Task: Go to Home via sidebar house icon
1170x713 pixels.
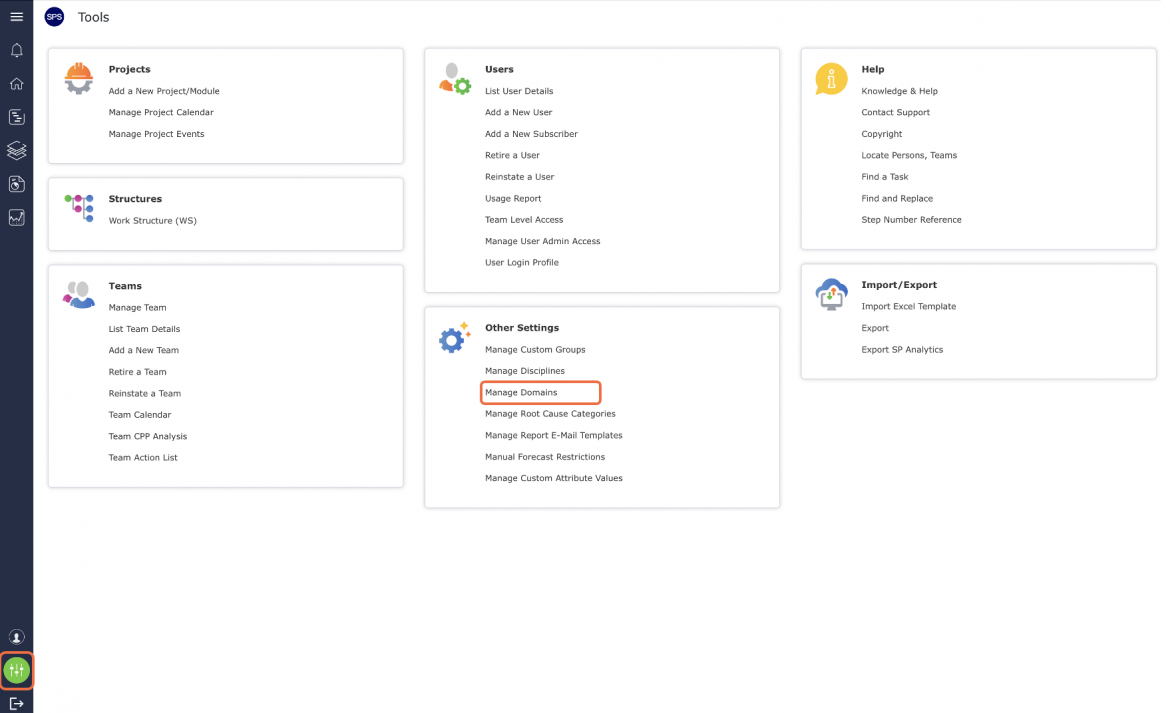Action: (16, 84)
